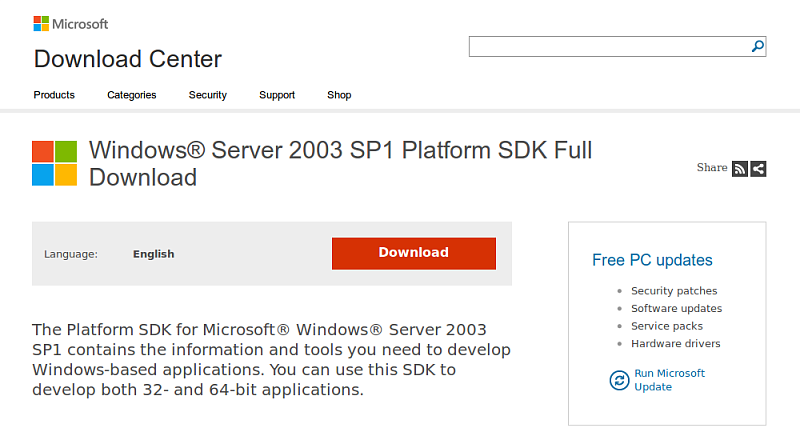Click the Microsoft Update refresh icon
Screen dimensions: 800x436
(x=618, y=380)
